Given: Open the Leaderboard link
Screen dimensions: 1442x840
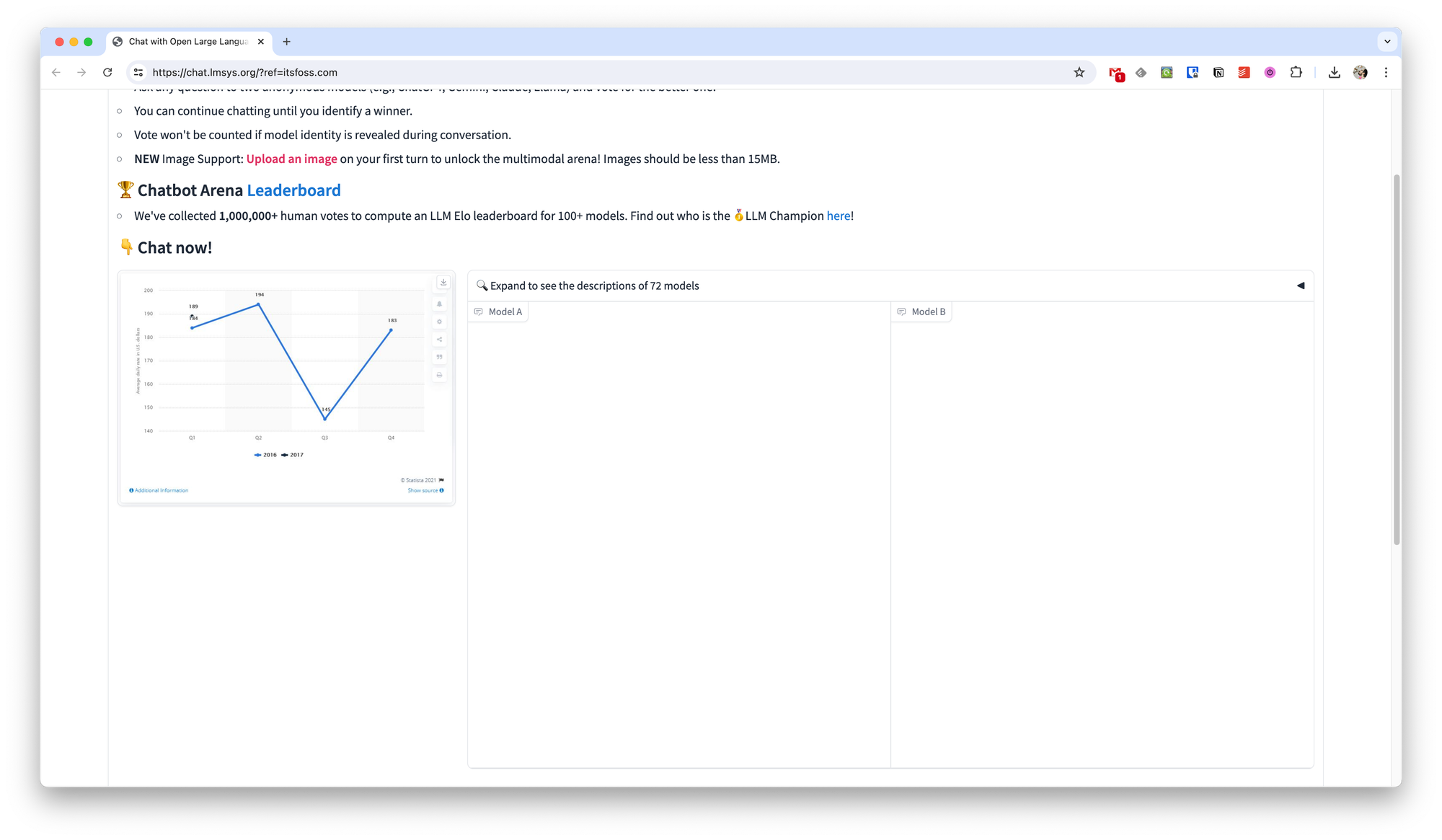Looking at the screenshot, I should pos(293,190).
